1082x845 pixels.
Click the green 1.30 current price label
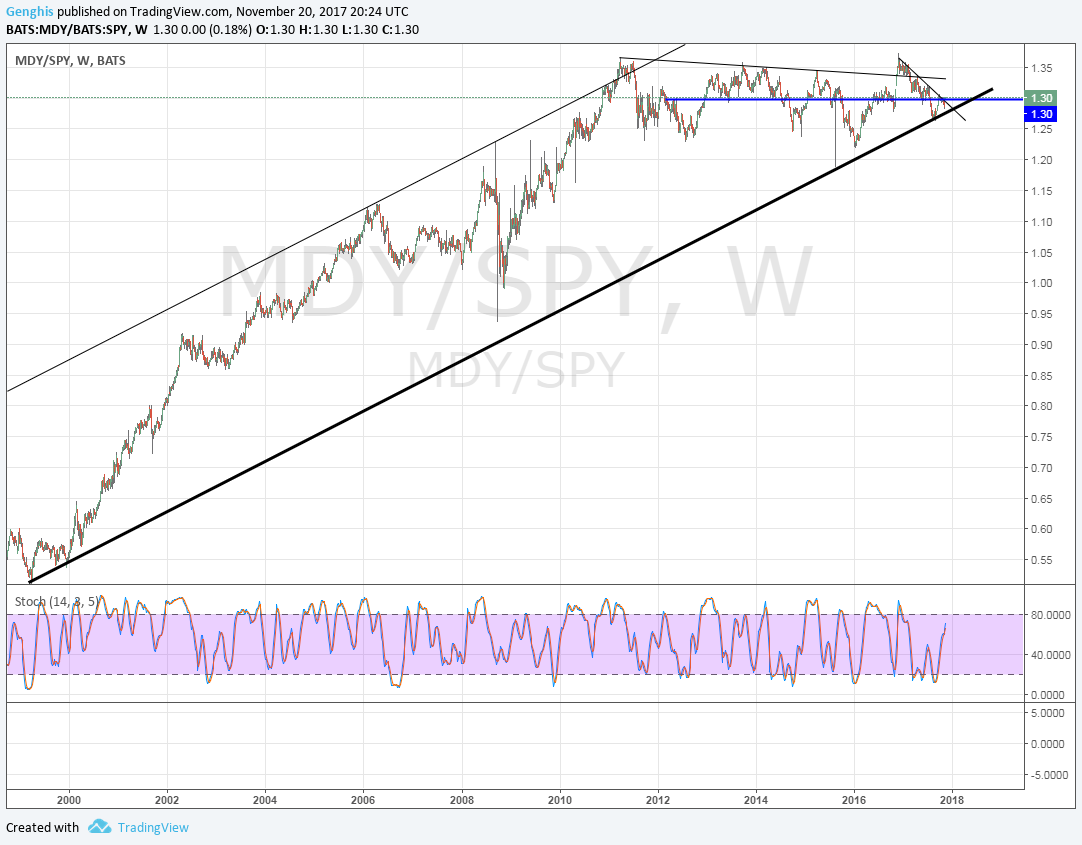(x=1041, y=98)
